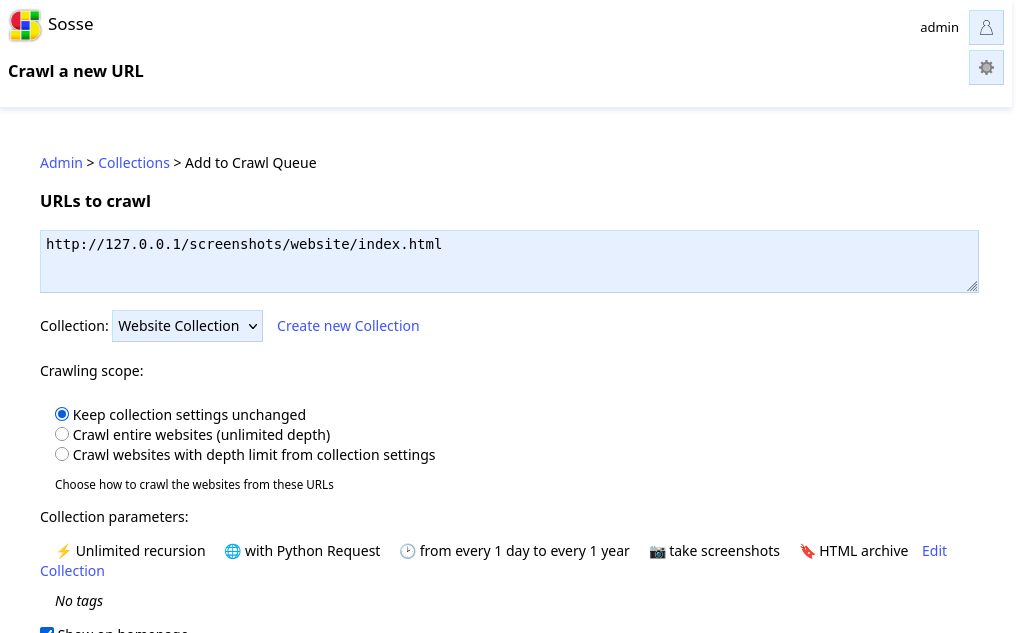Click the clock icon for recrawl frequency

point(407,551)
